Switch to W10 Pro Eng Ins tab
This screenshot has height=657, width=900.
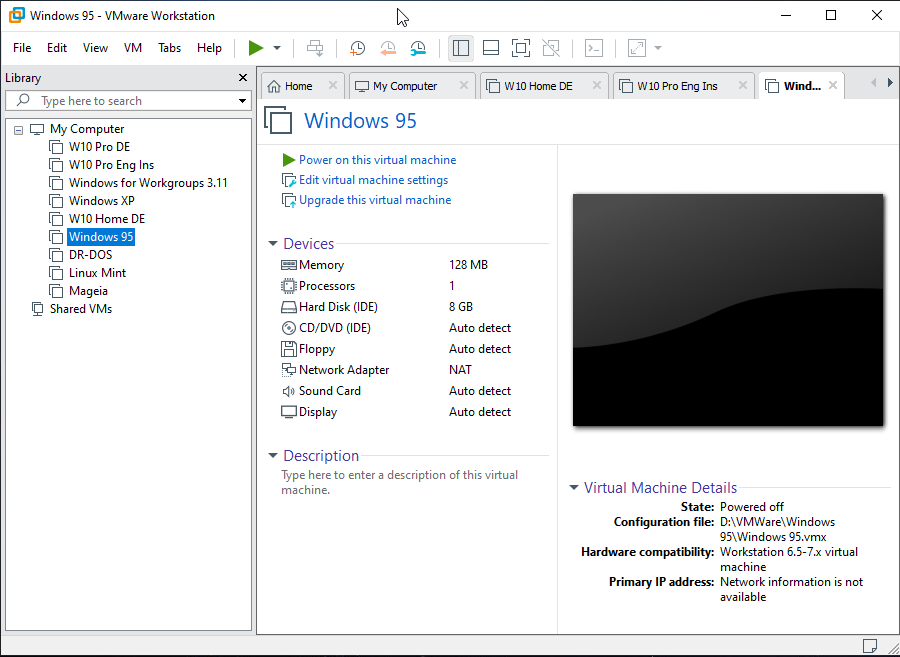pos(677,86)
